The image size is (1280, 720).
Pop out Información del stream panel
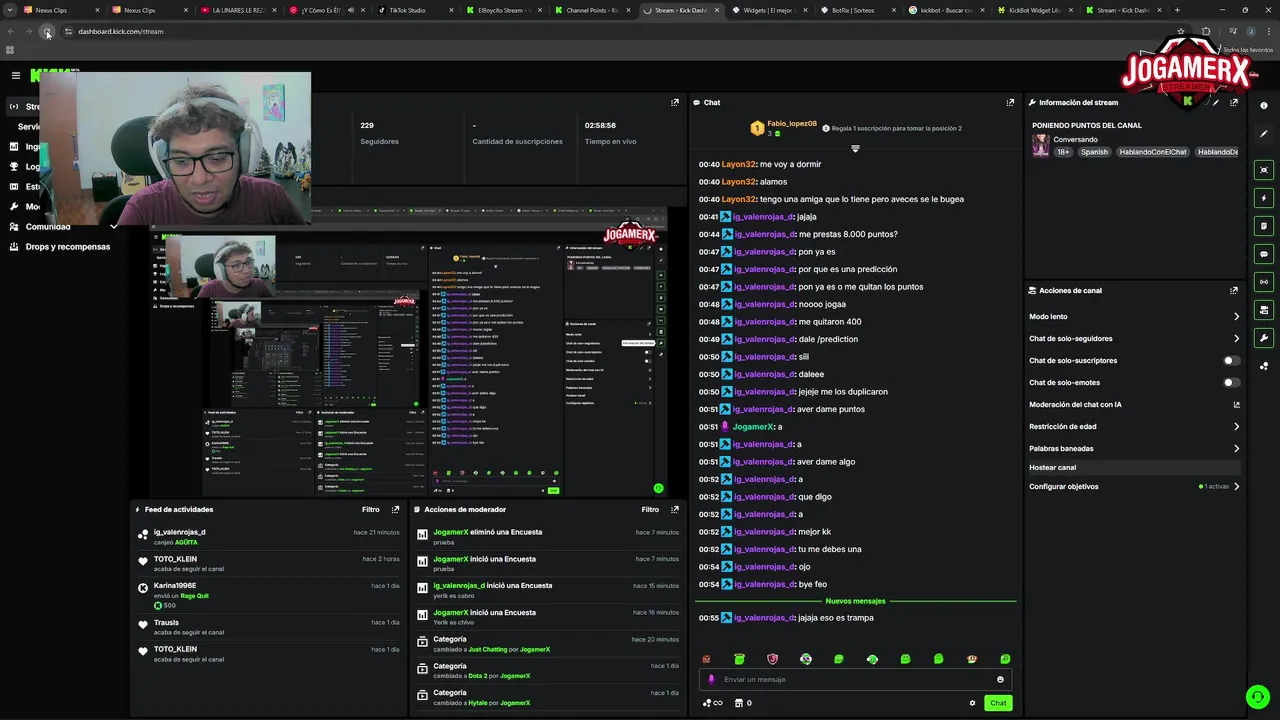point(1234,102)
